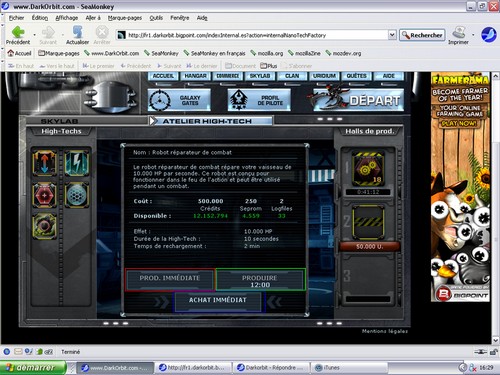Open the URL history dropdown arrow
This screenshot has width=500, height=375.
tap(392, 35)
